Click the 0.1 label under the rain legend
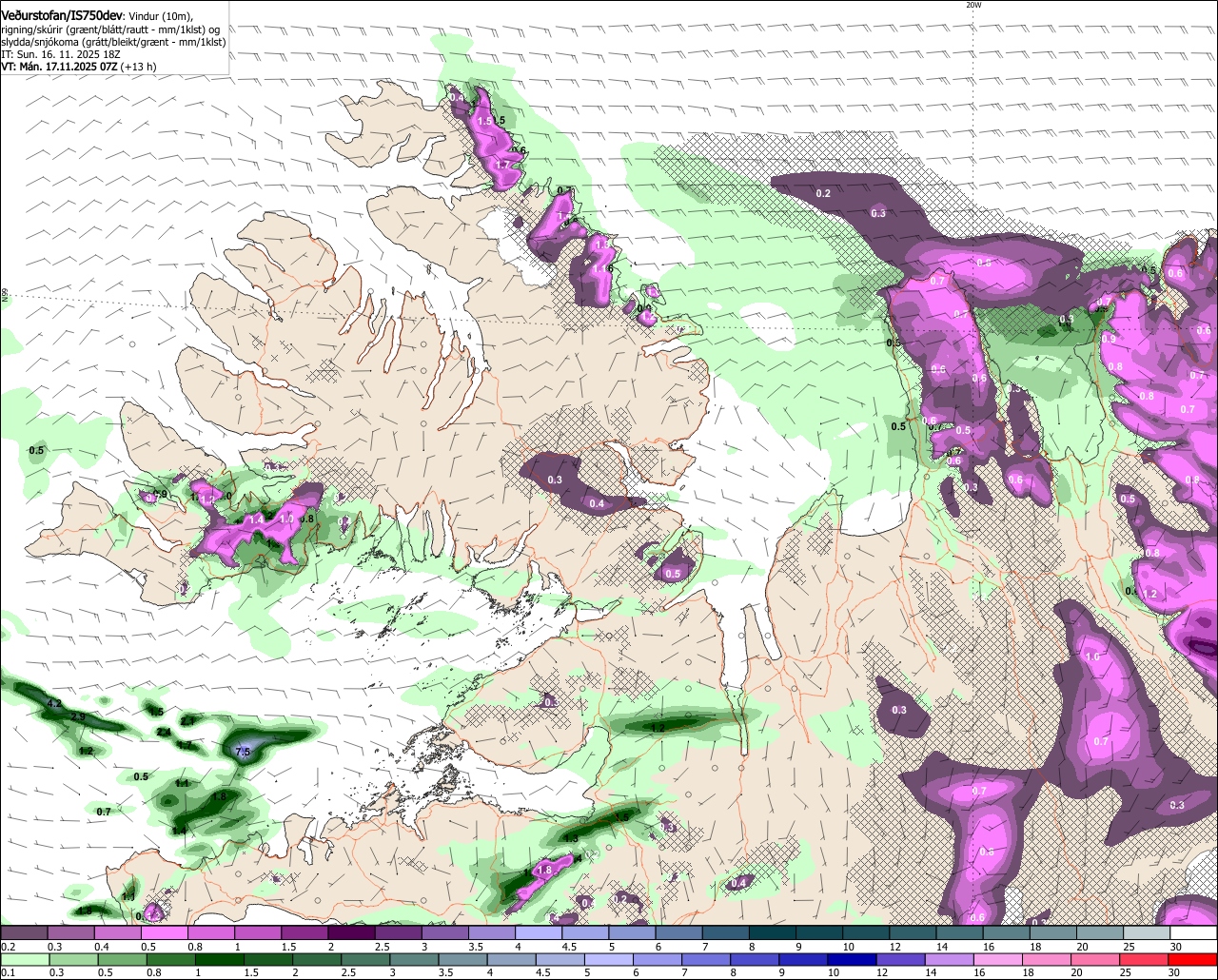1218x980 pixels. [9, 972]
